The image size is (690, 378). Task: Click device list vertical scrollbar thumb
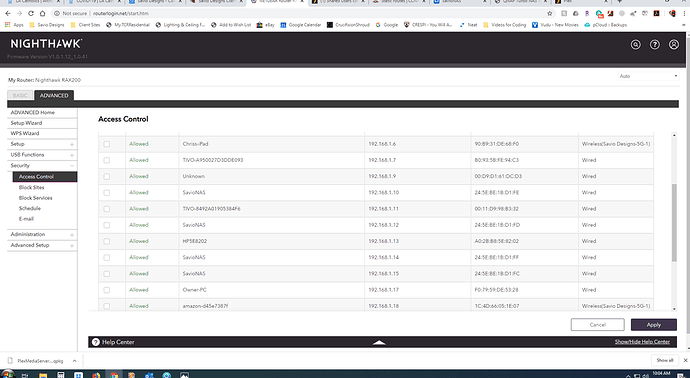[674, 223]
